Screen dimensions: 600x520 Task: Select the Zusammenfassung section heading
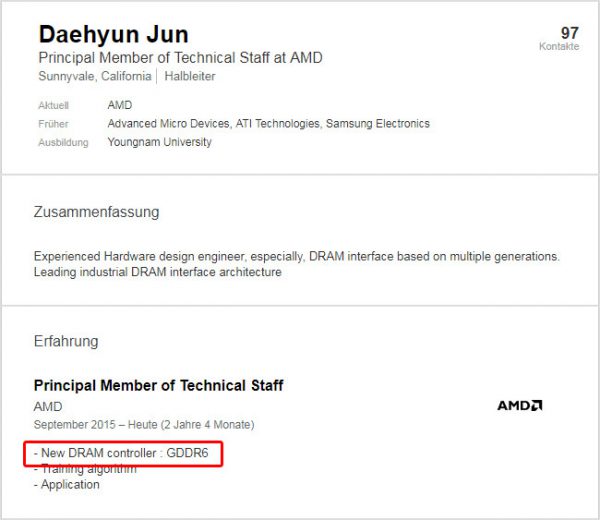96,212
